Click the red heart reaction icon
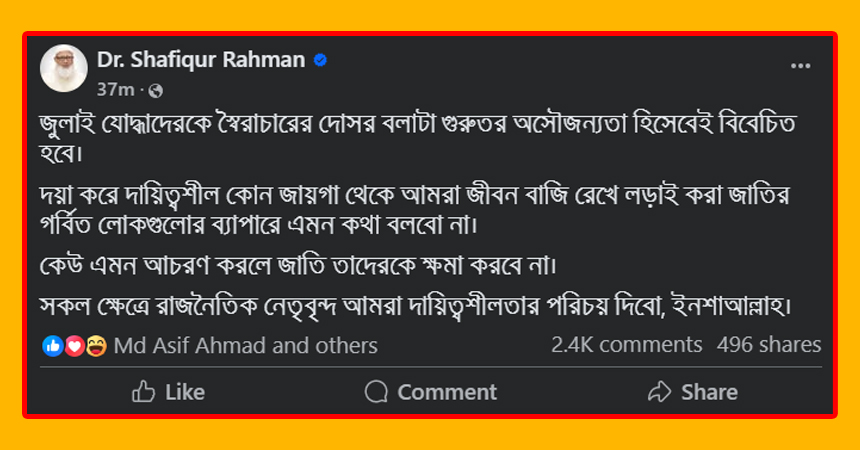The image size is (860, 450). point(74,346)
